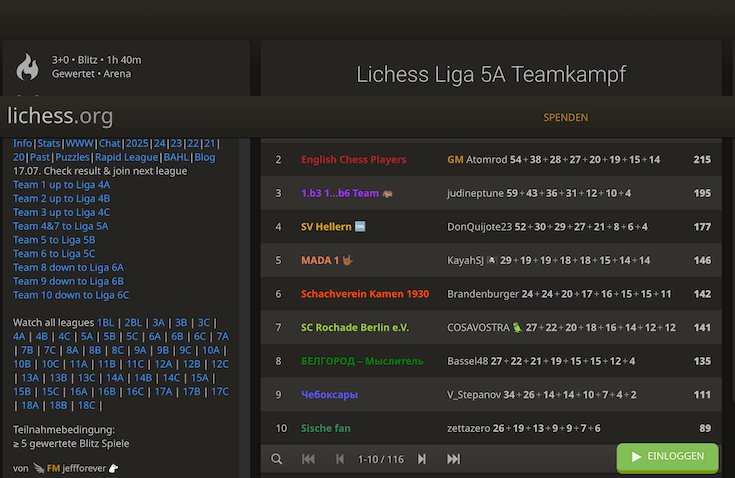The image size is (735, 478).
Task: Follow Team 6 to Liga 5C
Action: [x=54, y=254]
